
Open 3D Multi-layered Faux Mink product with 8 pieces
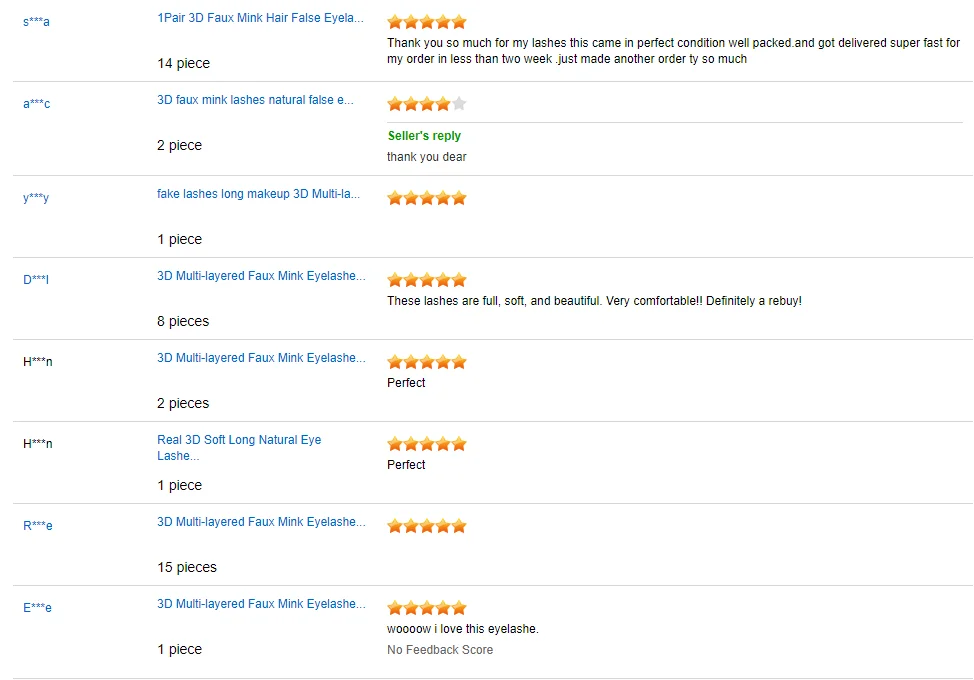point(262,276)
